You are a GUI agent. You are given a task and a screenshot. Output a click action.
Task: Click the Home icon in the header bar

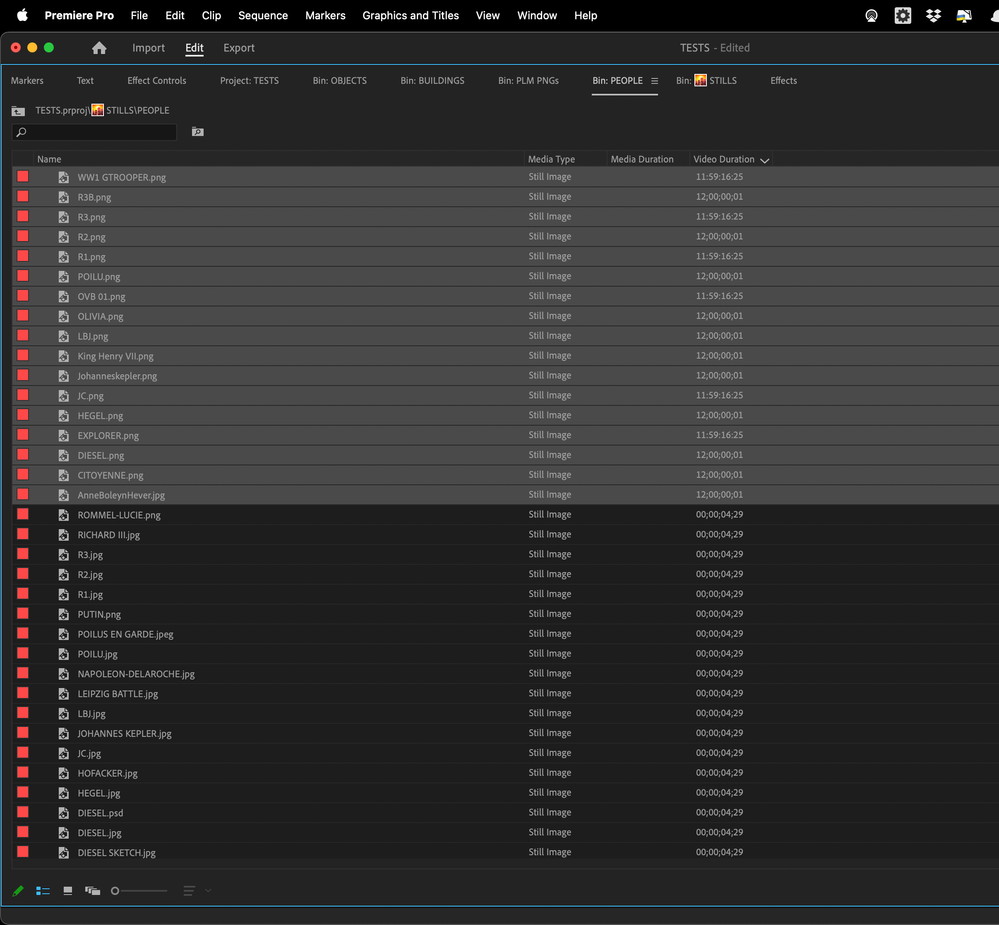point(99,48)
